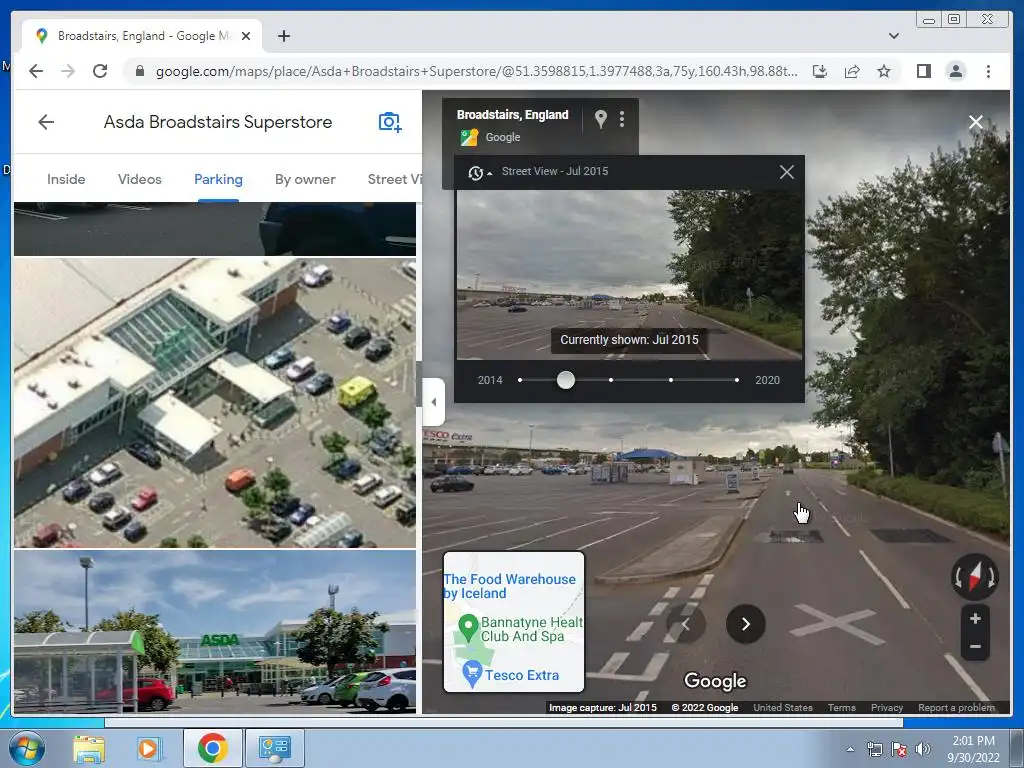The height and width of the screenshot is (768, 1024).
Task: Open the time travel clock dropdown
Action: pos(479,172)
